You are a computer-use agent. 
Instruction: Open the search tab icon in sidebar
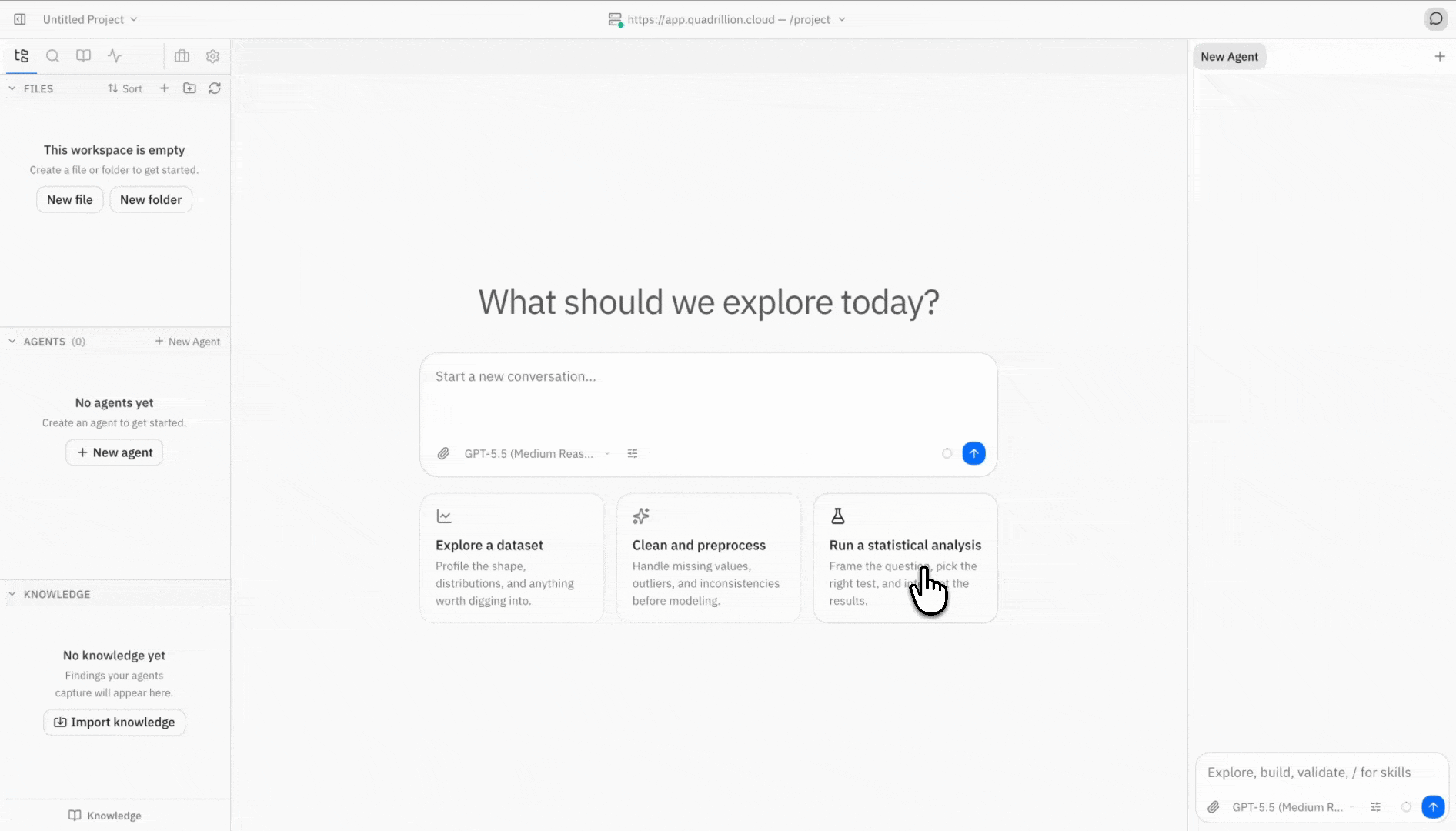pyautogui.click(x=52, y=56)
